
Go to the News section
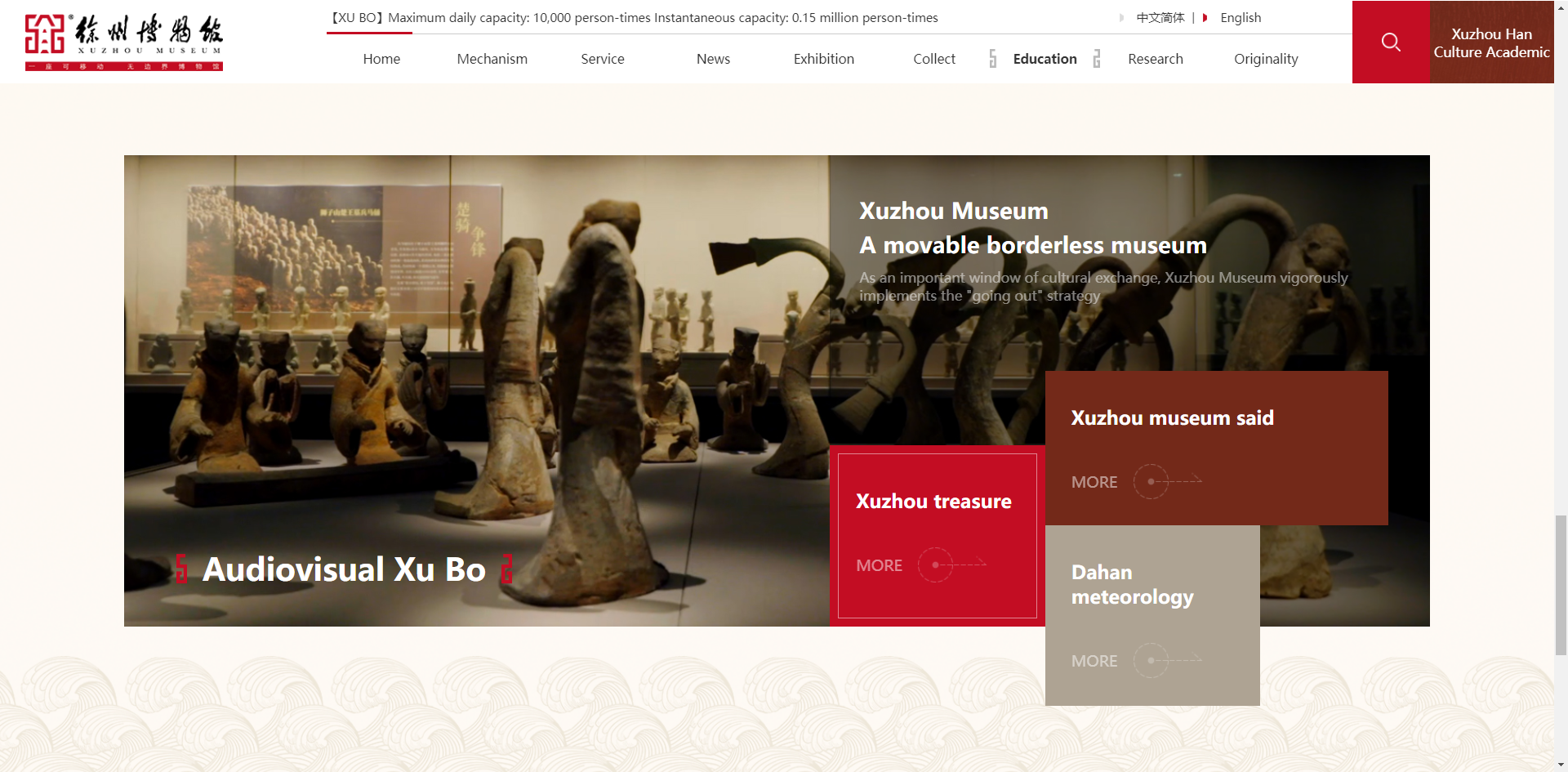tap(713, 59)
